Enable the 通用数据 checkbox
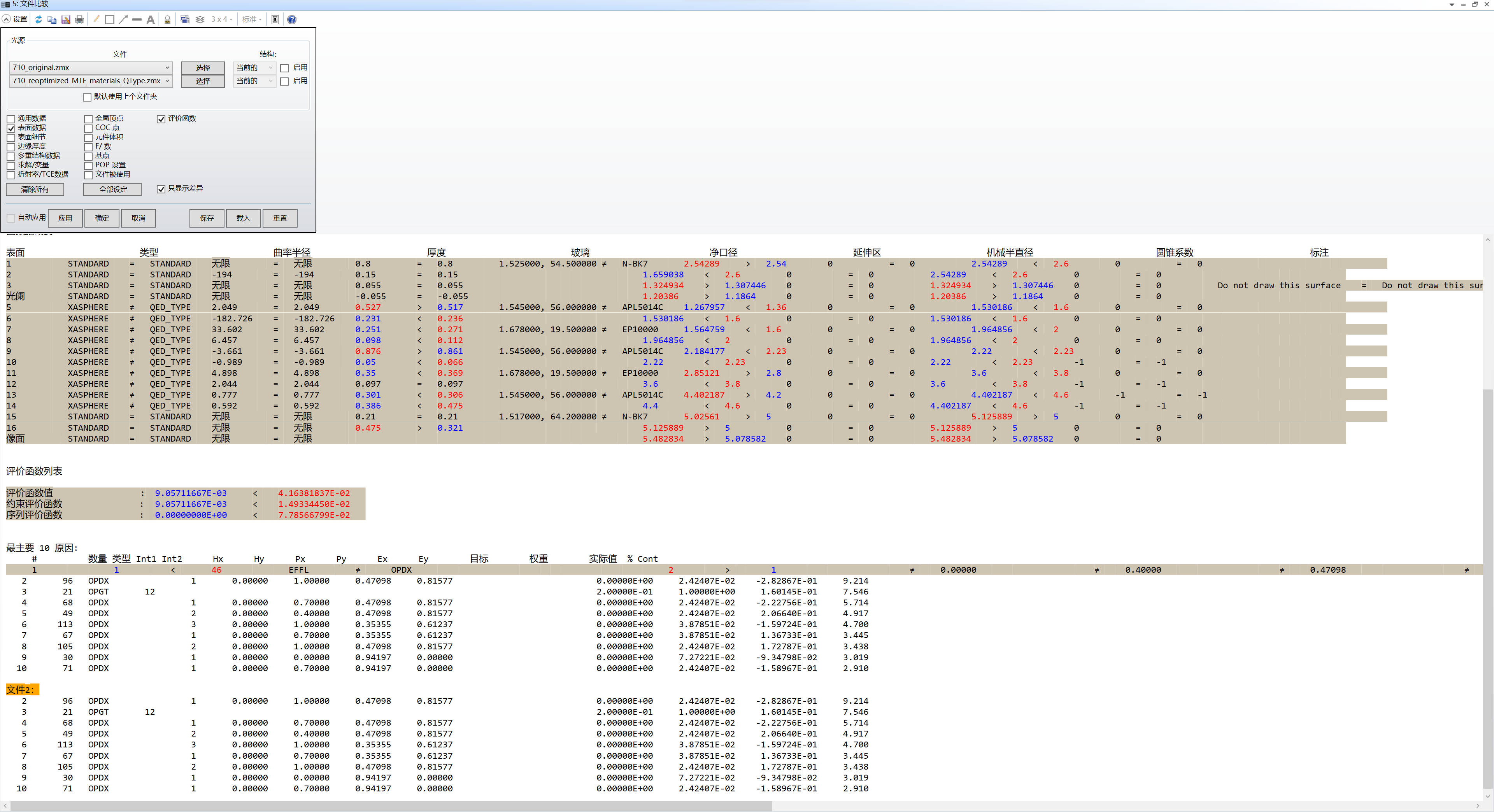Screen dimensions: 1494x812 coord(11,119)
